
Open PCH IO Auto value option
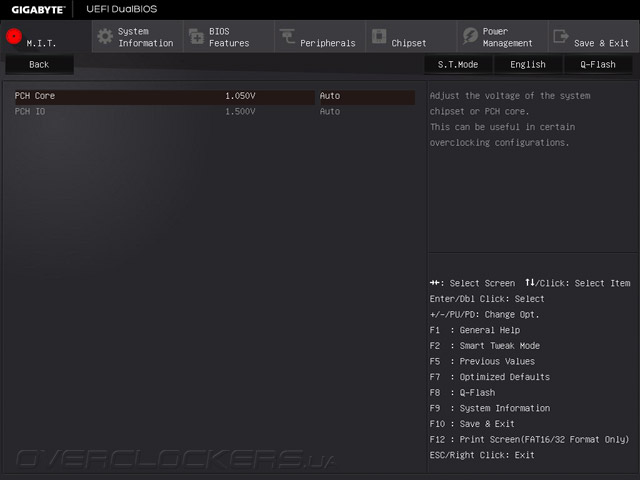point(330,111)
